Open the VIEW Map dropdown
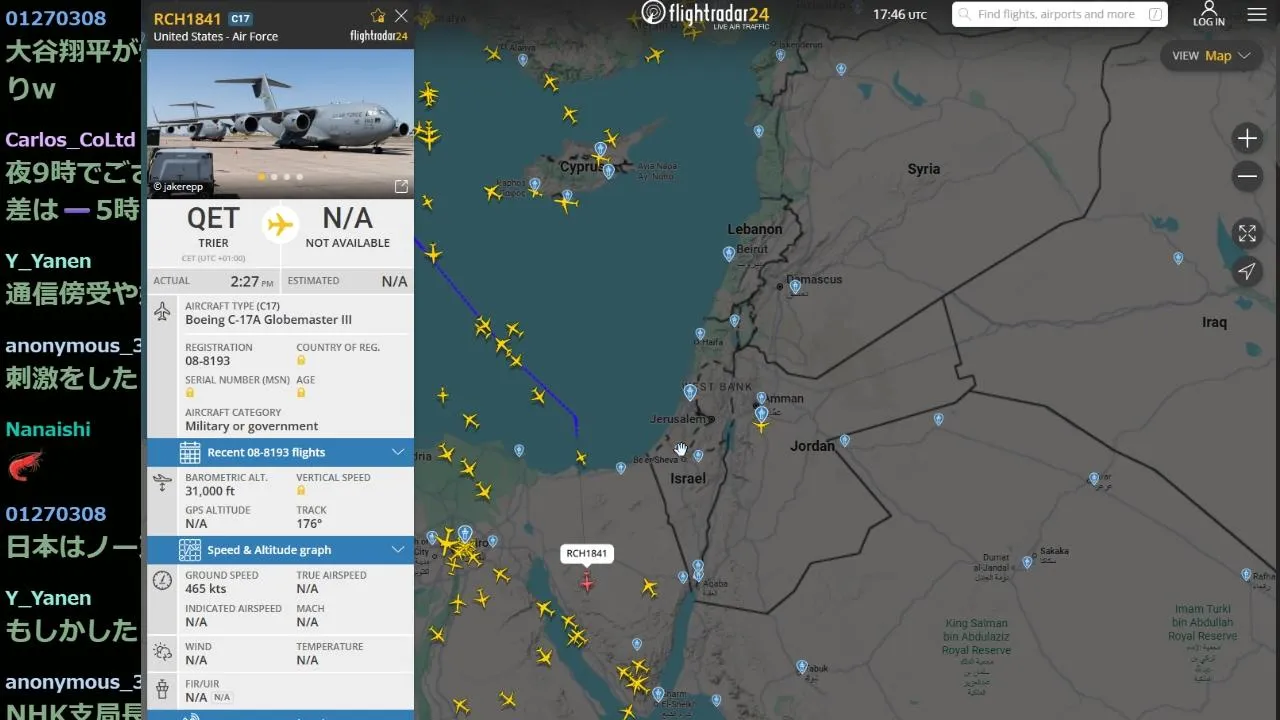This screenshot has width=1280, height=720. point(1211,56)
